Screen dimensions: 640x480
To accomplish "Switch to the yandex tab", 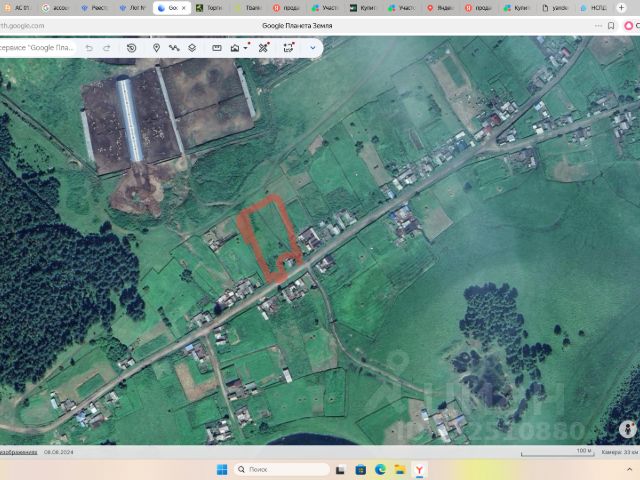I will [x=555, y=8].
